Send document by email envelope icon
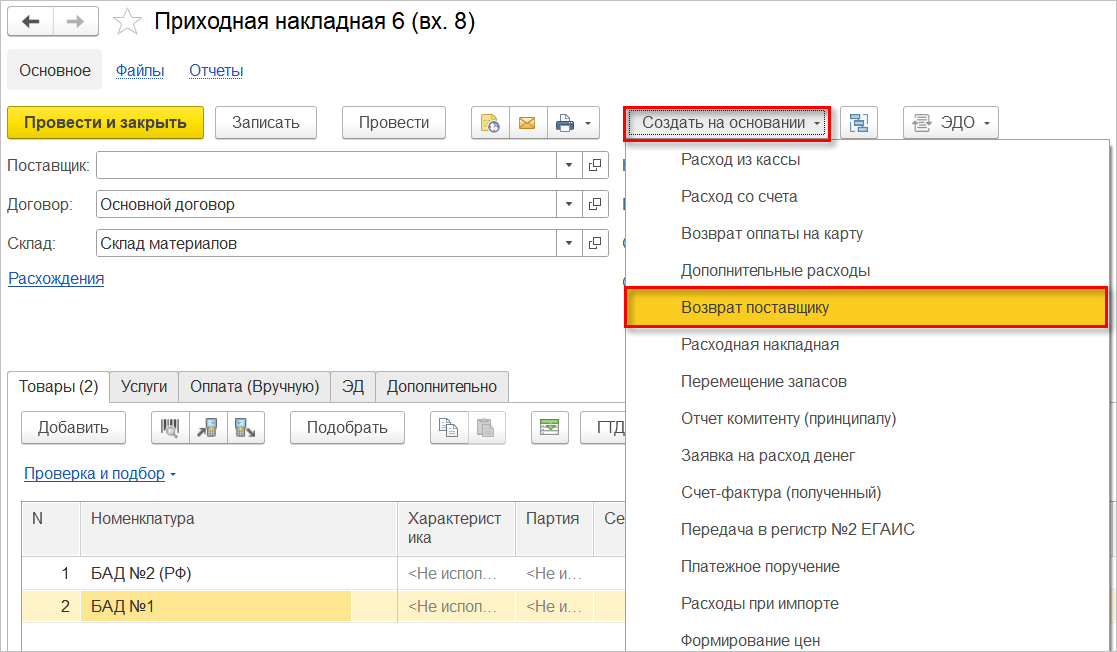 tap(527, 123)
